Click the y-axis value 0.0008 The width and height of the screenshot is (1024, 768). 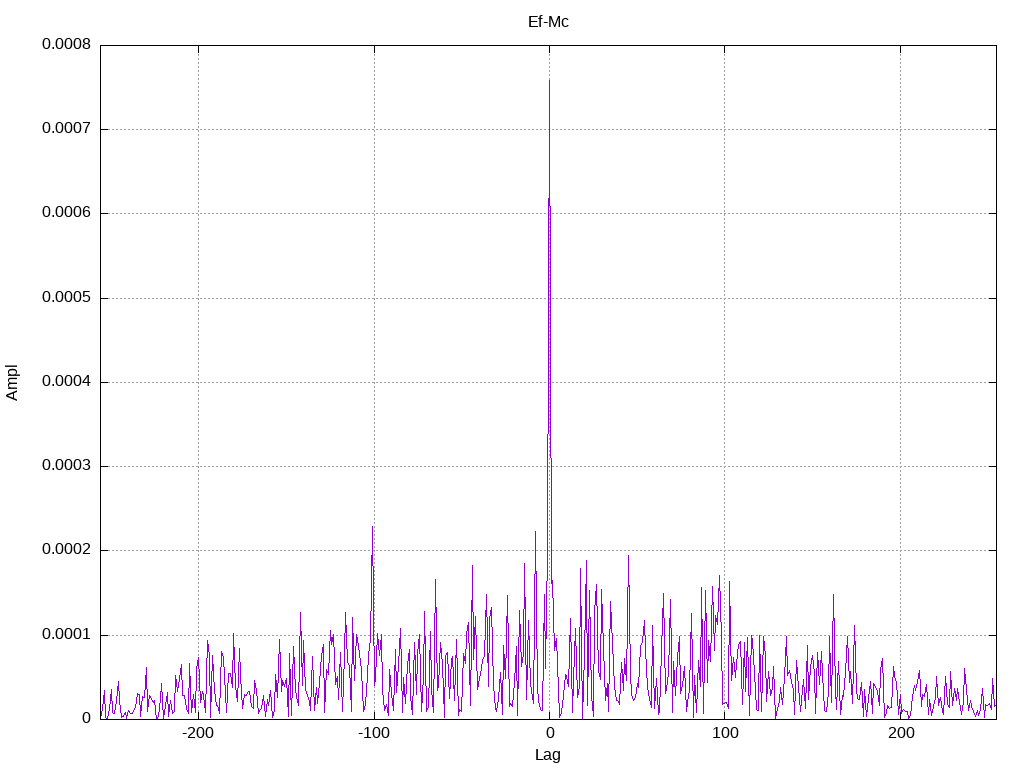click(66, 44)
